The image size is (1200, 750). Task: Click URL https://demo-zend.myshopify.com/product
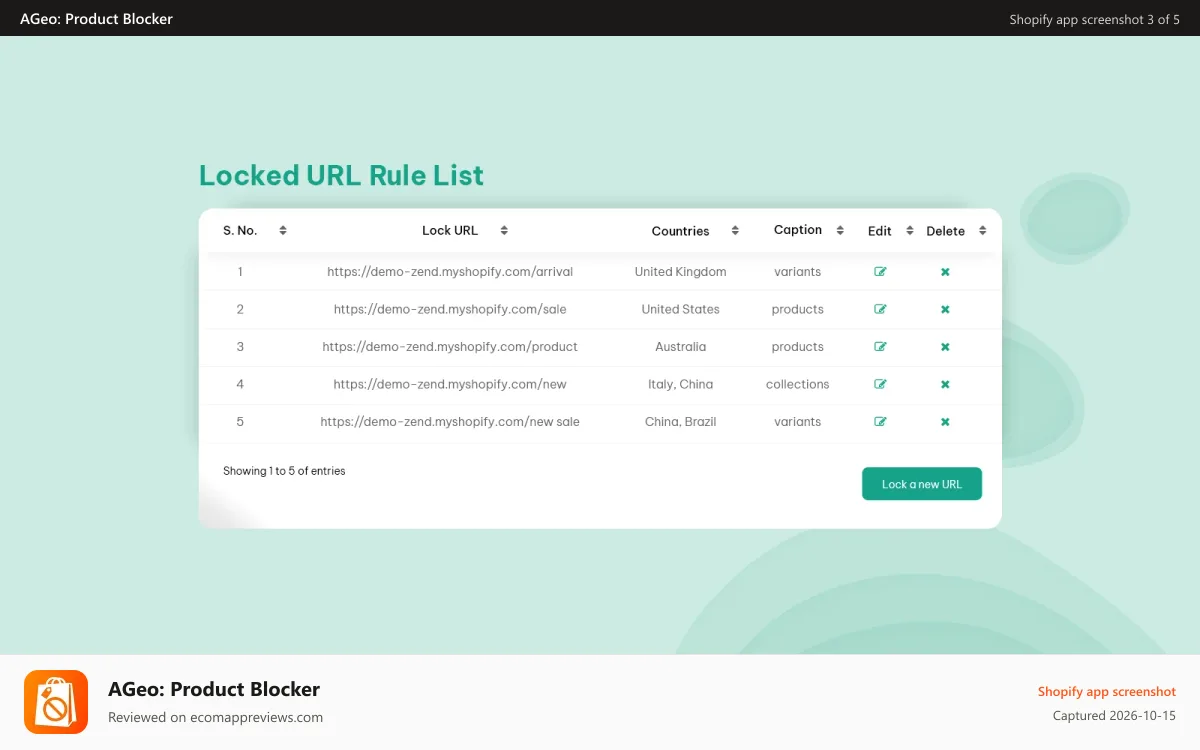(x=450, y=347)
